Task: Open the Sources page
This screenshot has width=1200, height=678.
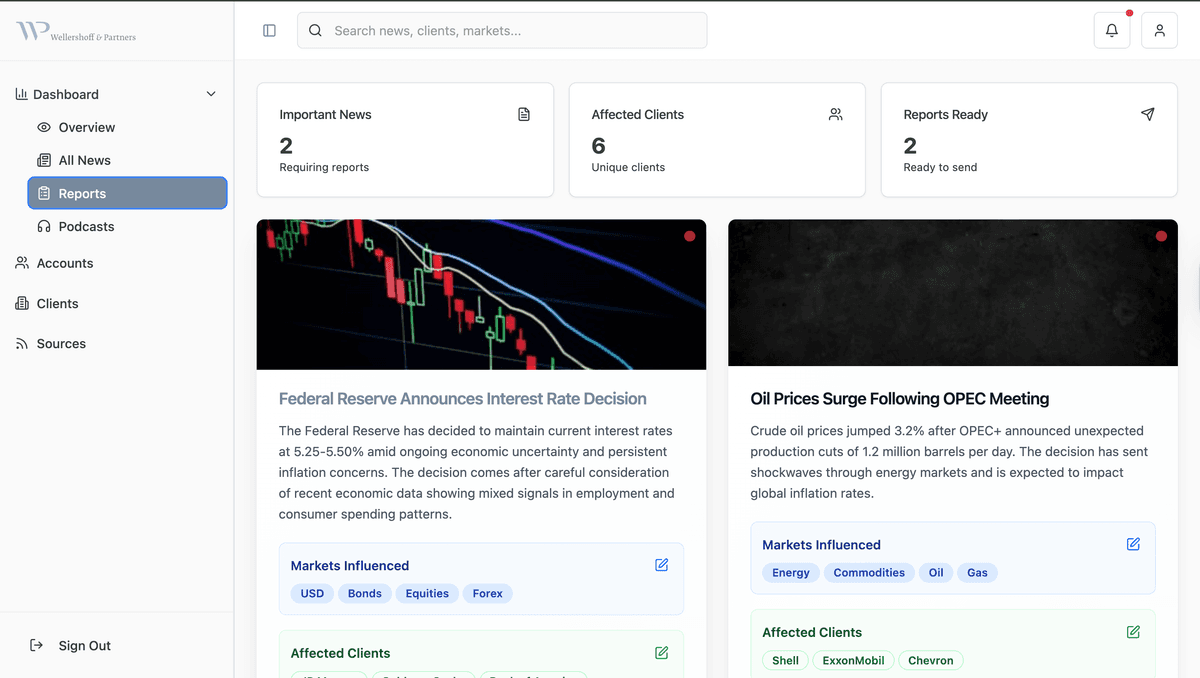Action: [61, 343]
